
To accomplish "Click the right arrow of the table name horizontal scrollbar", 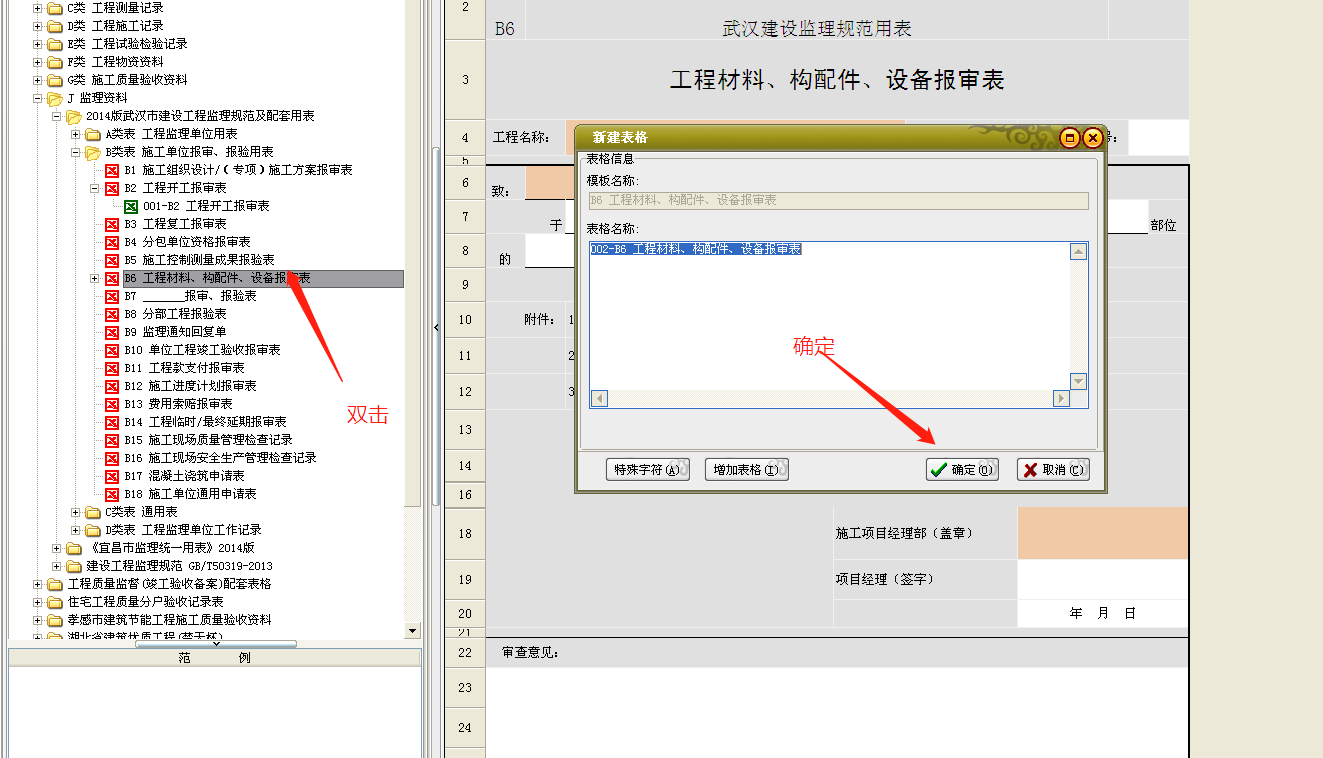I will 1061,399.
